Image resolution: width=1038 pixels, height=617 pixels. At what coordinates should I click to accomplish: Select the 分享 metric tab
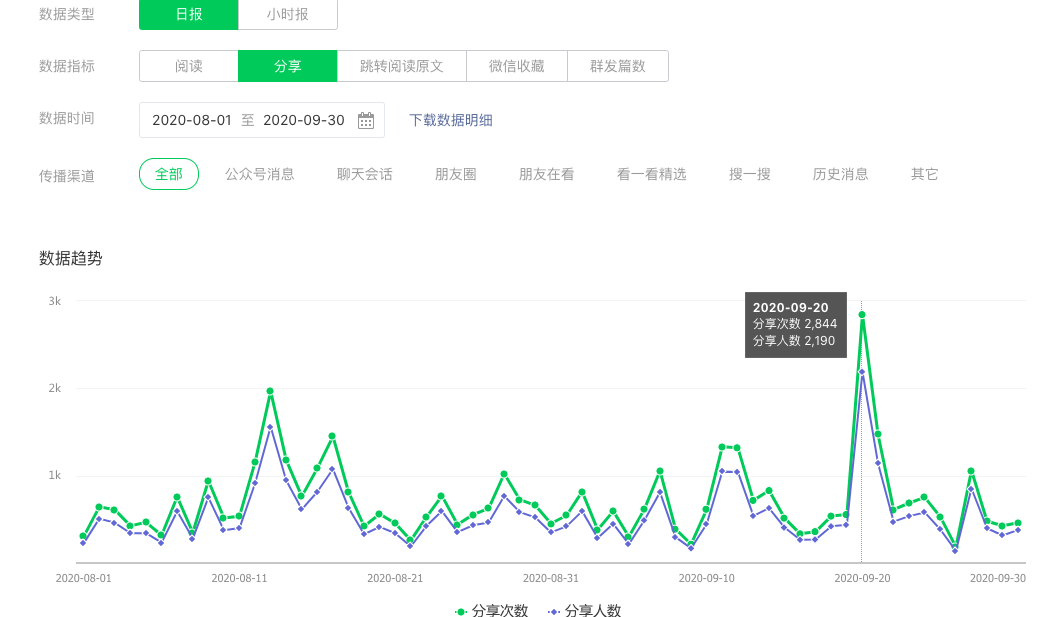(288, 66)
